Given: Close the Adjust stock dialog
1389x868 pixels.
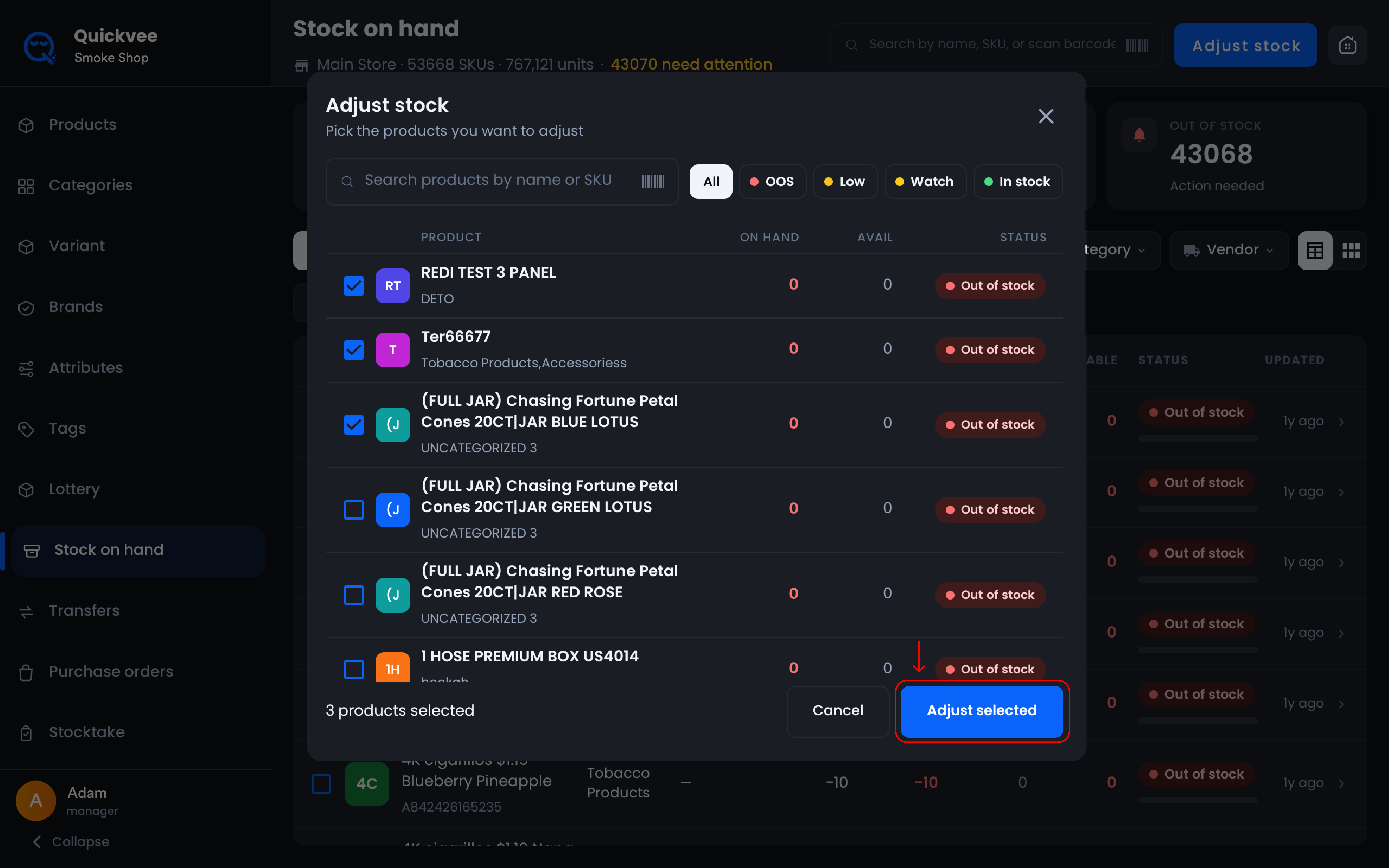Looking at the screenshot, I should [1046, 116].
